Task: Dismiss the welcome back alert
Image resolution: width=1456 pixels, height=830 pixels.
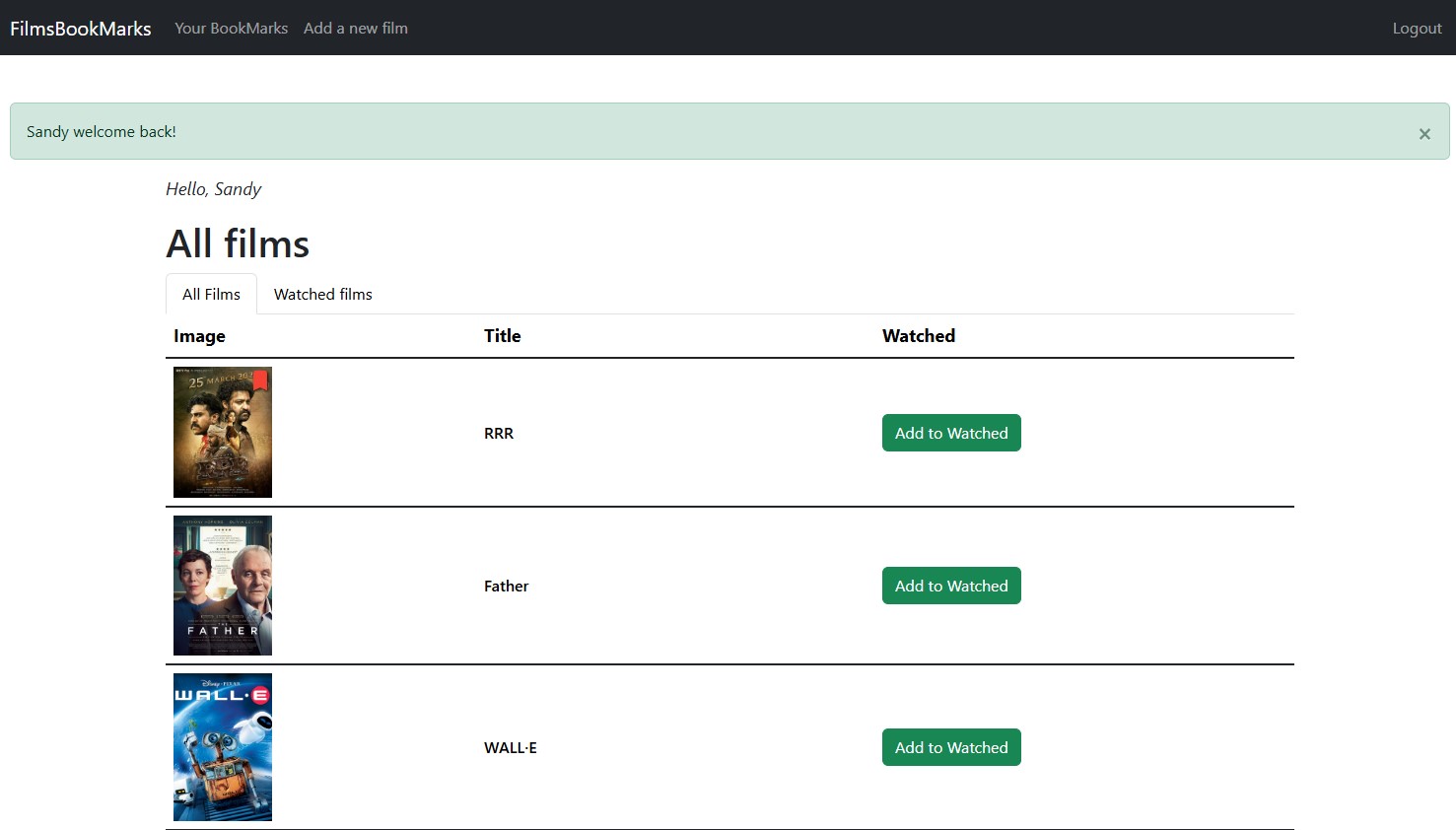Action: point(1423,134)
